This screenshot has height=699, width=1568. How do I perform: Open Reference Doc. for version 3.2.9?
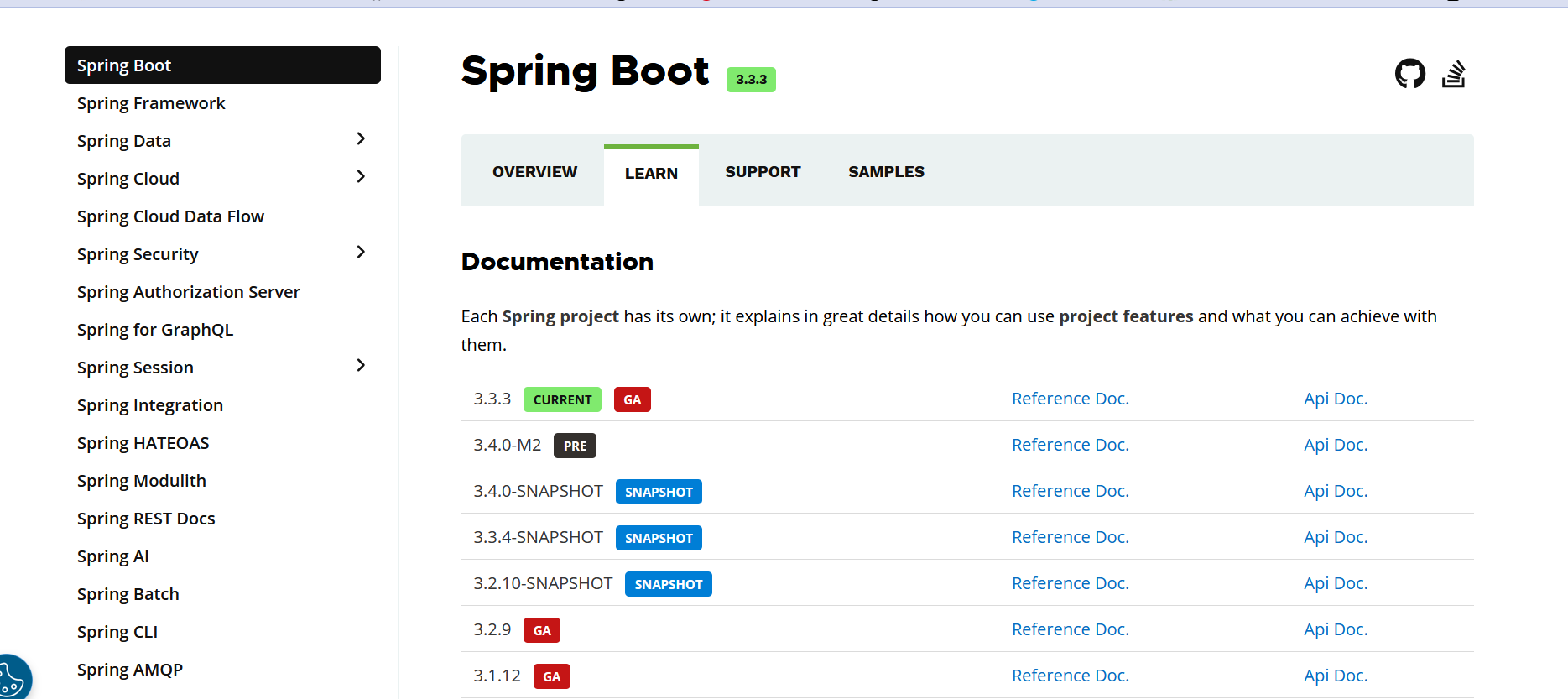(x=1071, y=629)
